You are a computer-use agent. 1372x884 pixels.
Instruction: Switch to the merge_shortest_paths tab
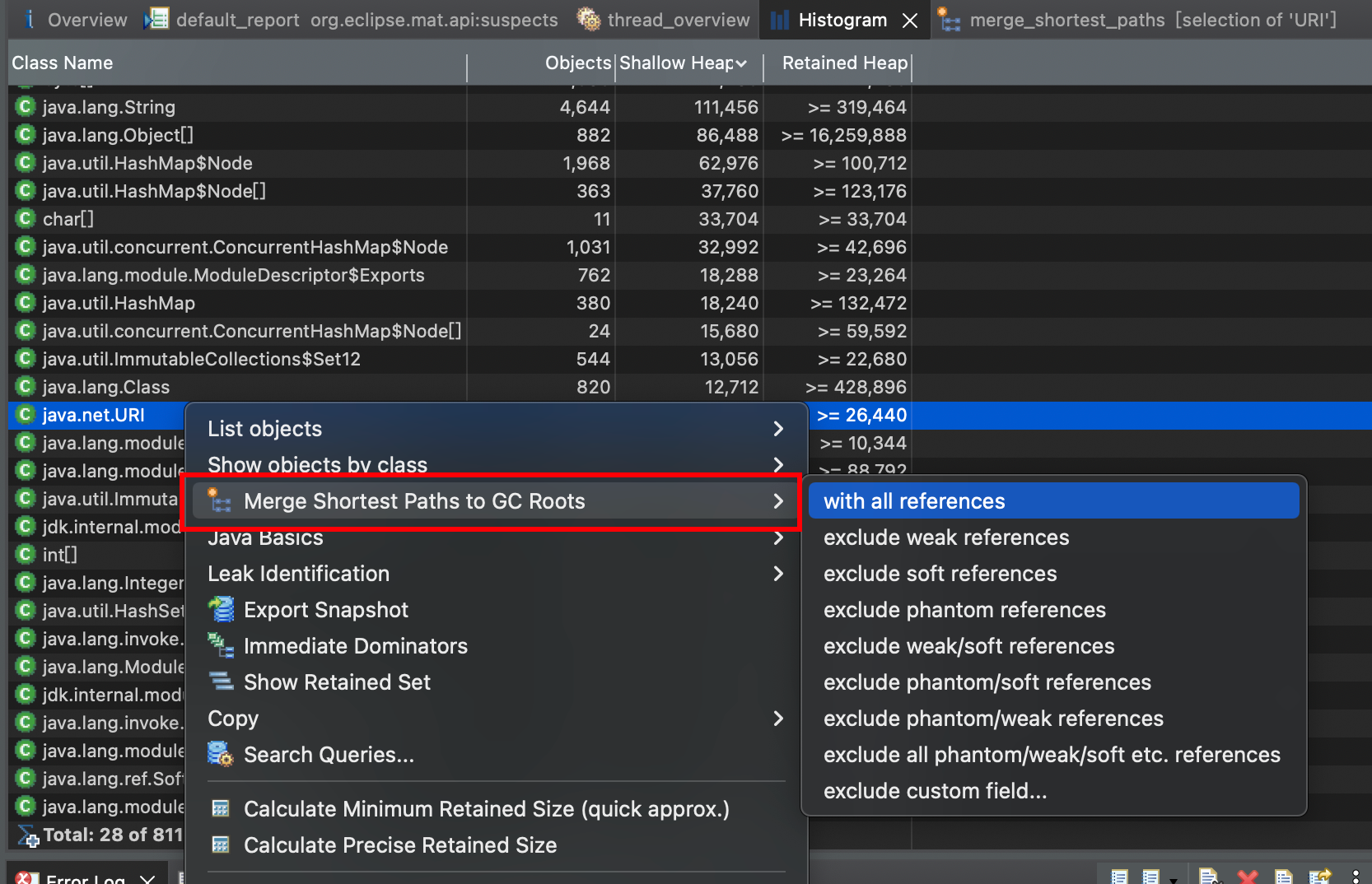pyautogui.click(x=1138, y=20)
